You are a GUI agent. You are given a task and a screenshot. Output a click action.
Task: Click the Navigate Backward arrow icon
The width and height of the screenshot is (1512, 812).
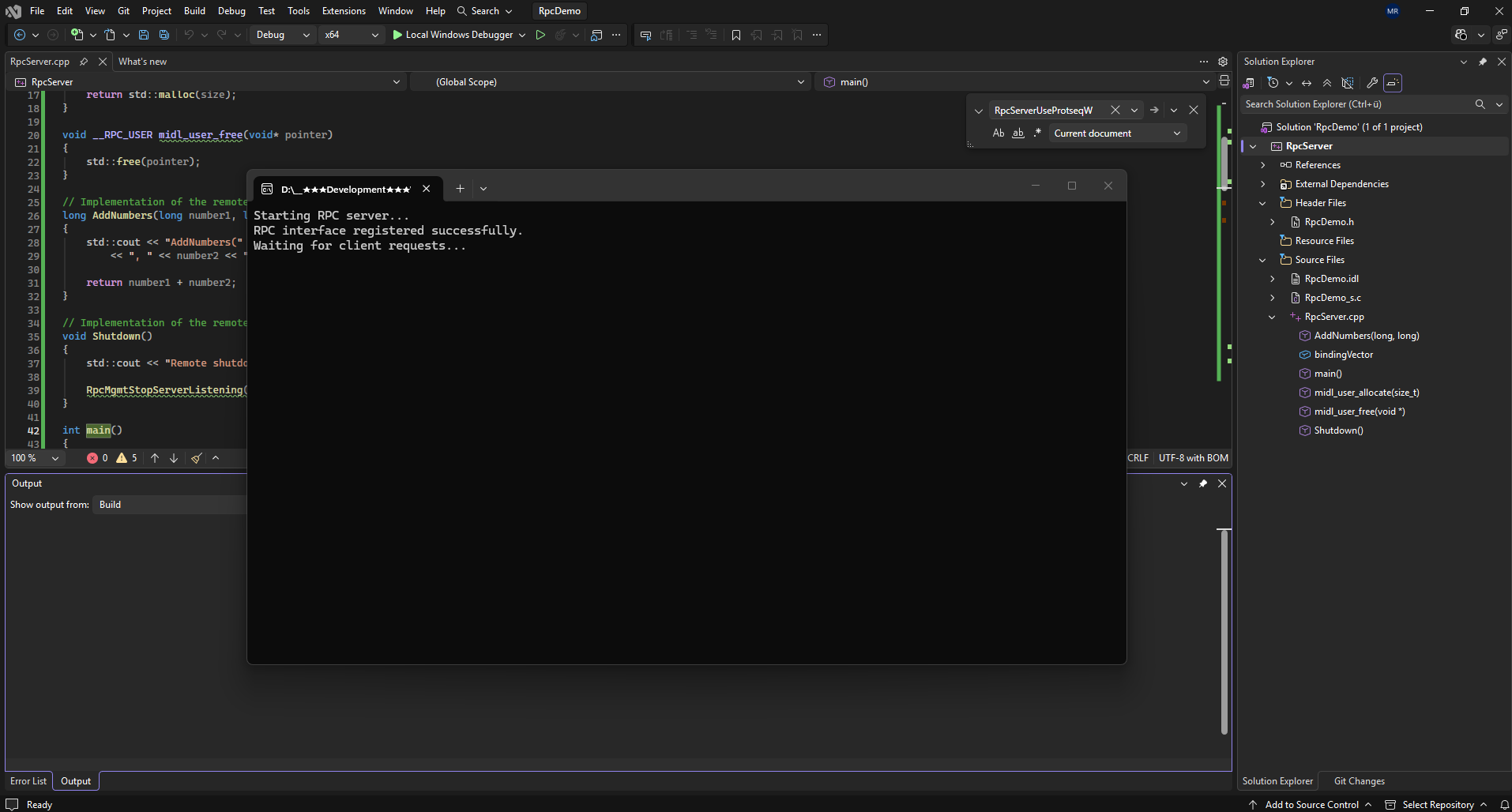coord(20,35)
